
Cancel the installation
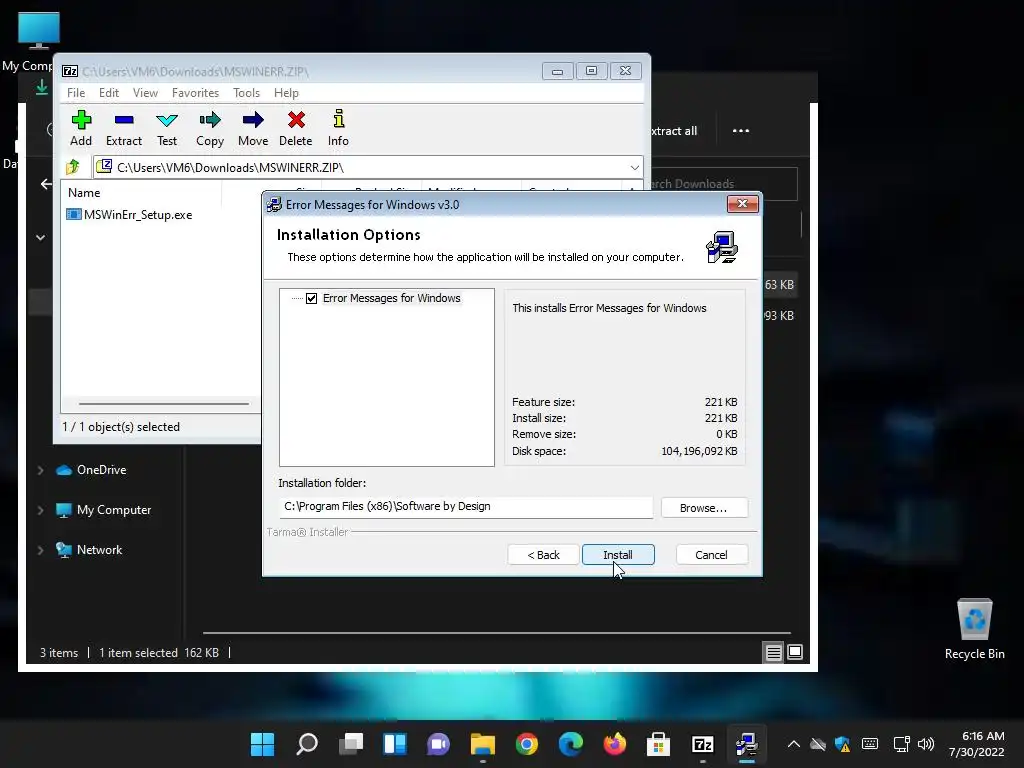(x=711, y=554)
